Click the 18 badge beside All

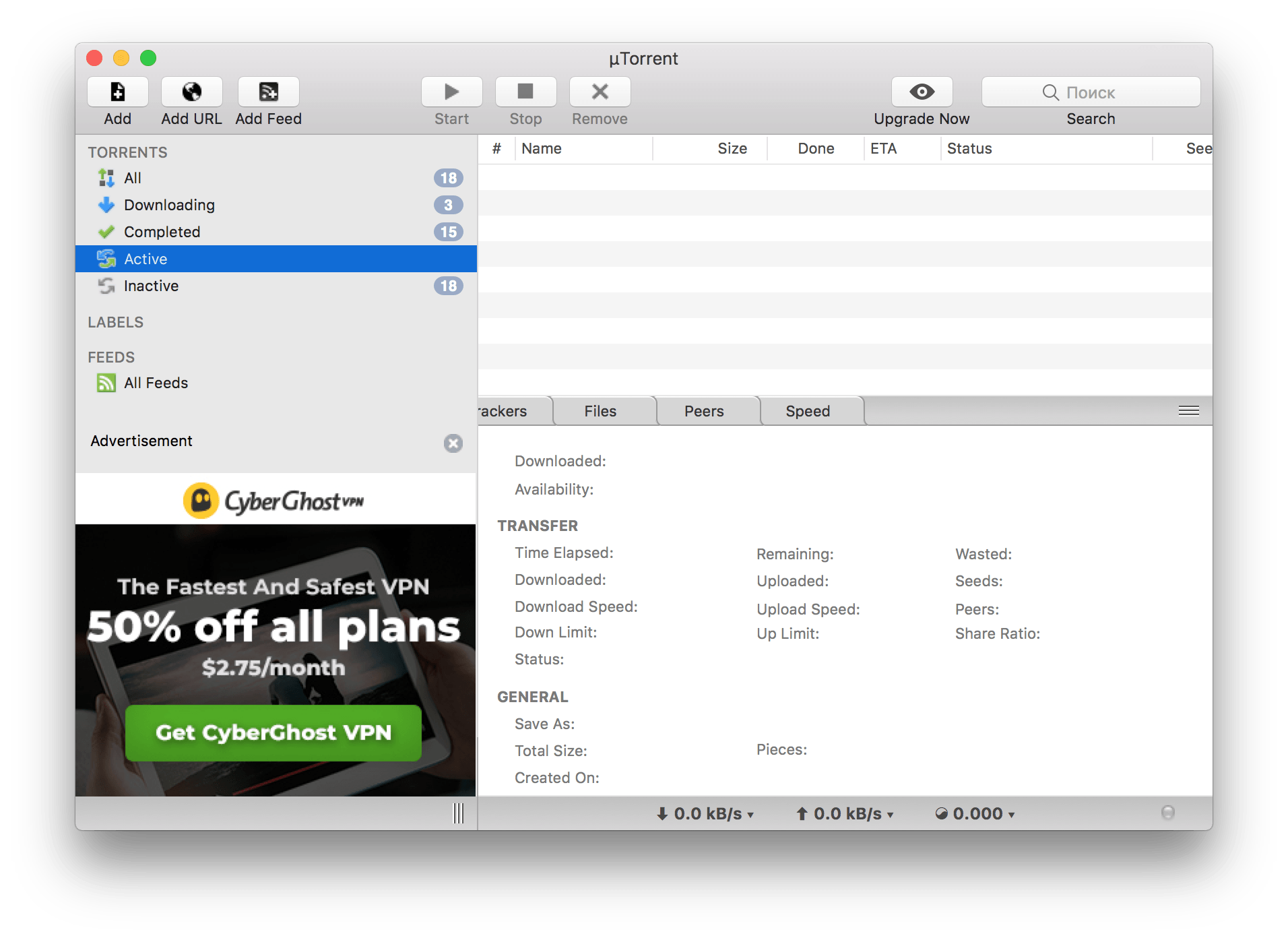point(449,178)
